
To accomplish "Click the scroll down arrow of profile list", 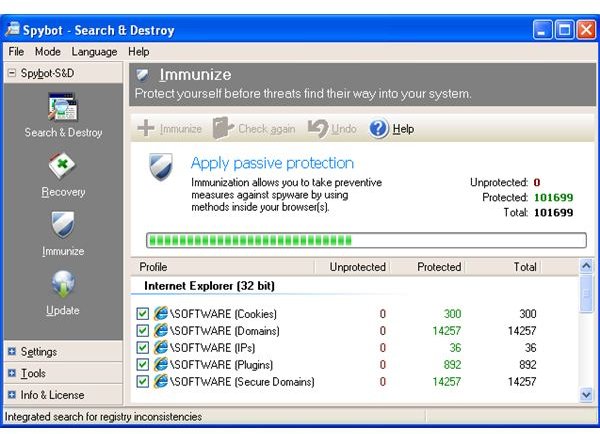I will [x=586, y=394].
